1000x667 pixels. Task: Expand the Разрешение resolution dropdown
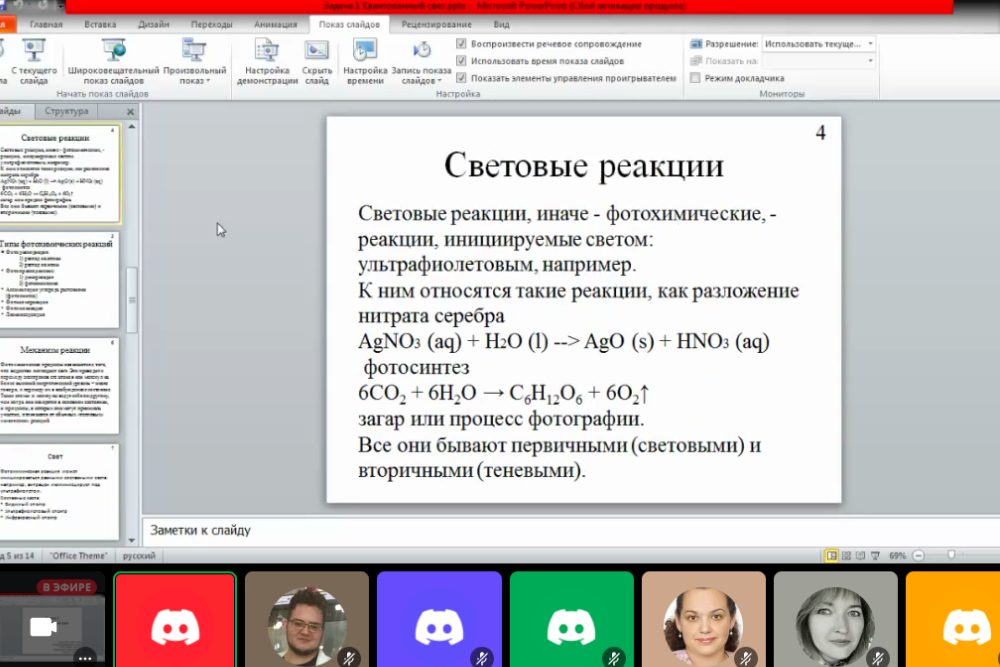870,44
